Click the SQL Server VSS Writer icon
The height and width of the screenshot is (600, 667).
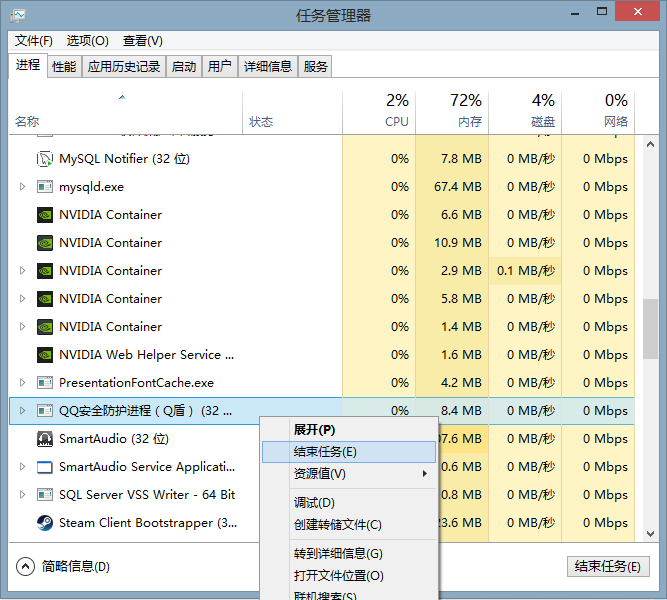pyautogui.click(x=45, y=495)
